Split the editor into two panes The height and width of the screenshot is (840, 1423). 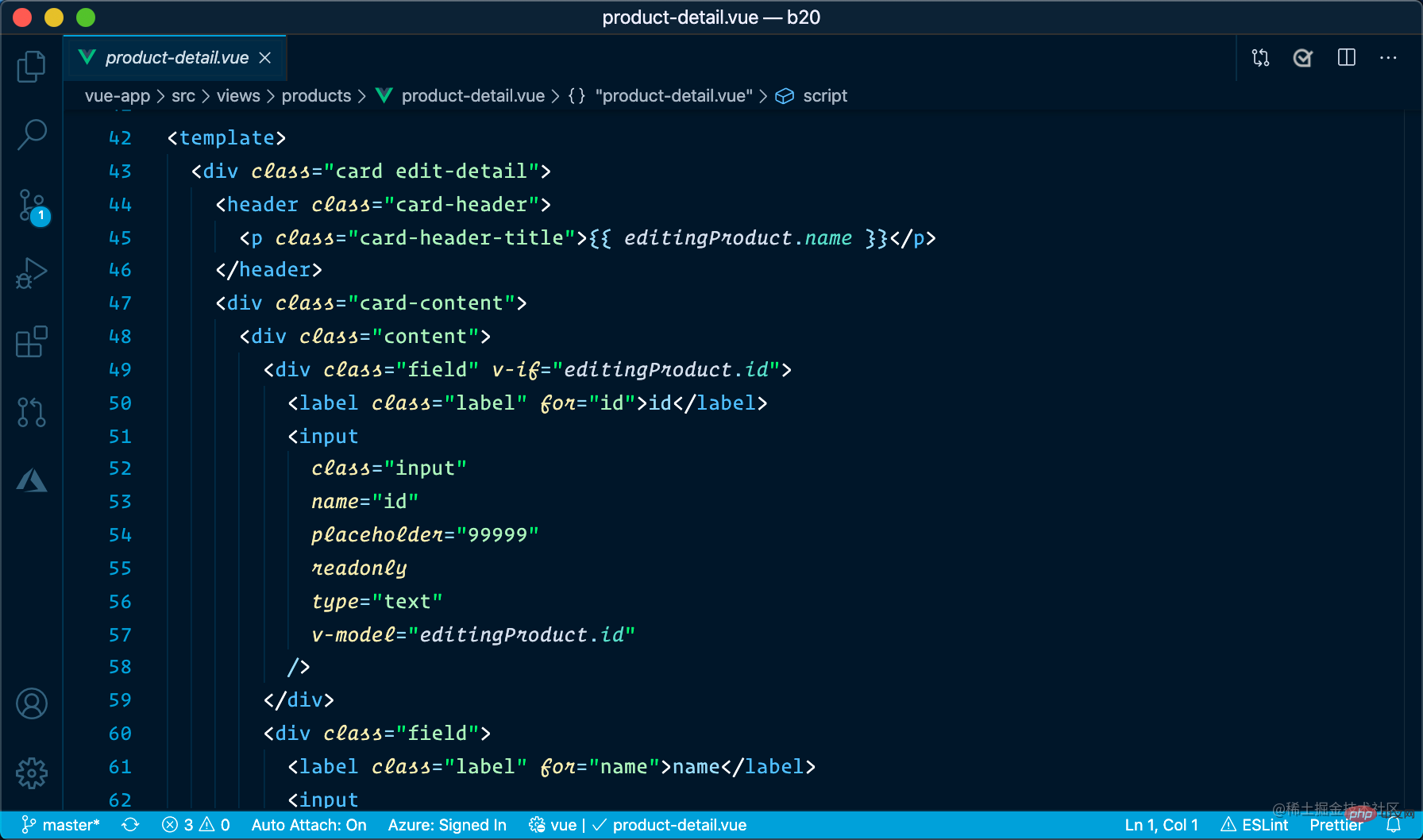point(1346,57)
